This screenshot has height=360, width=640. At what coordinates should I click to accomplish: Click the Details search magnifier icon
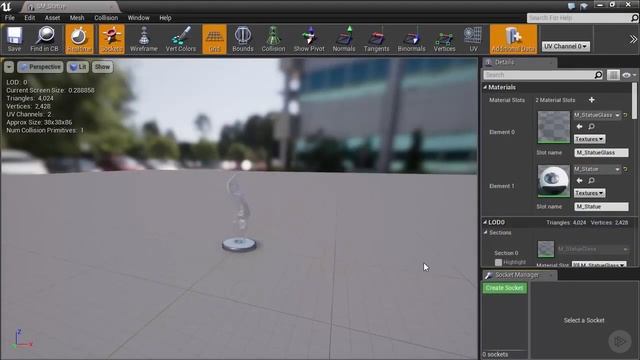point(598,75)
